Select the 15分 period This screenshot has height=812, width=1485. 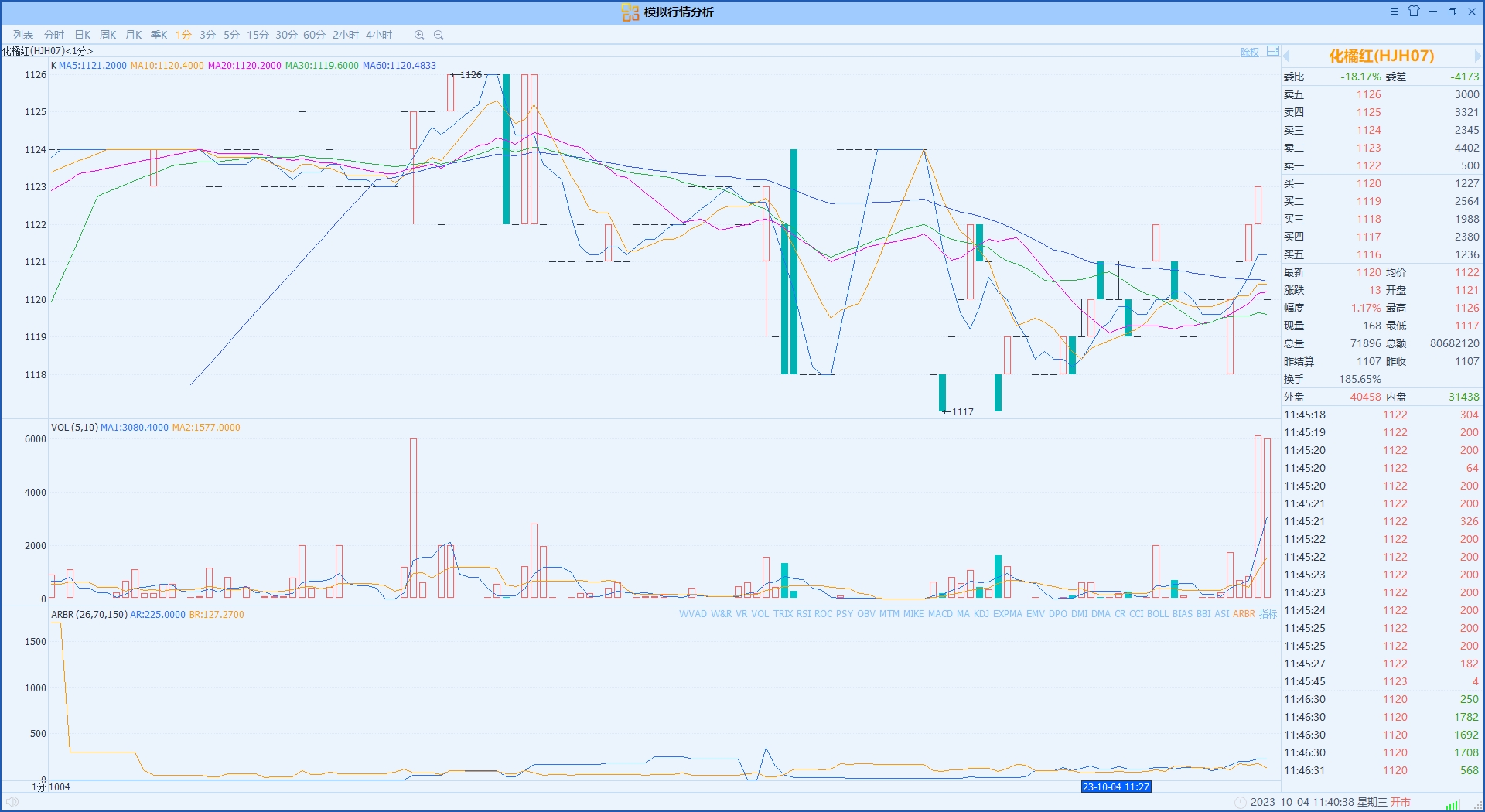click(x=258, y=35)
